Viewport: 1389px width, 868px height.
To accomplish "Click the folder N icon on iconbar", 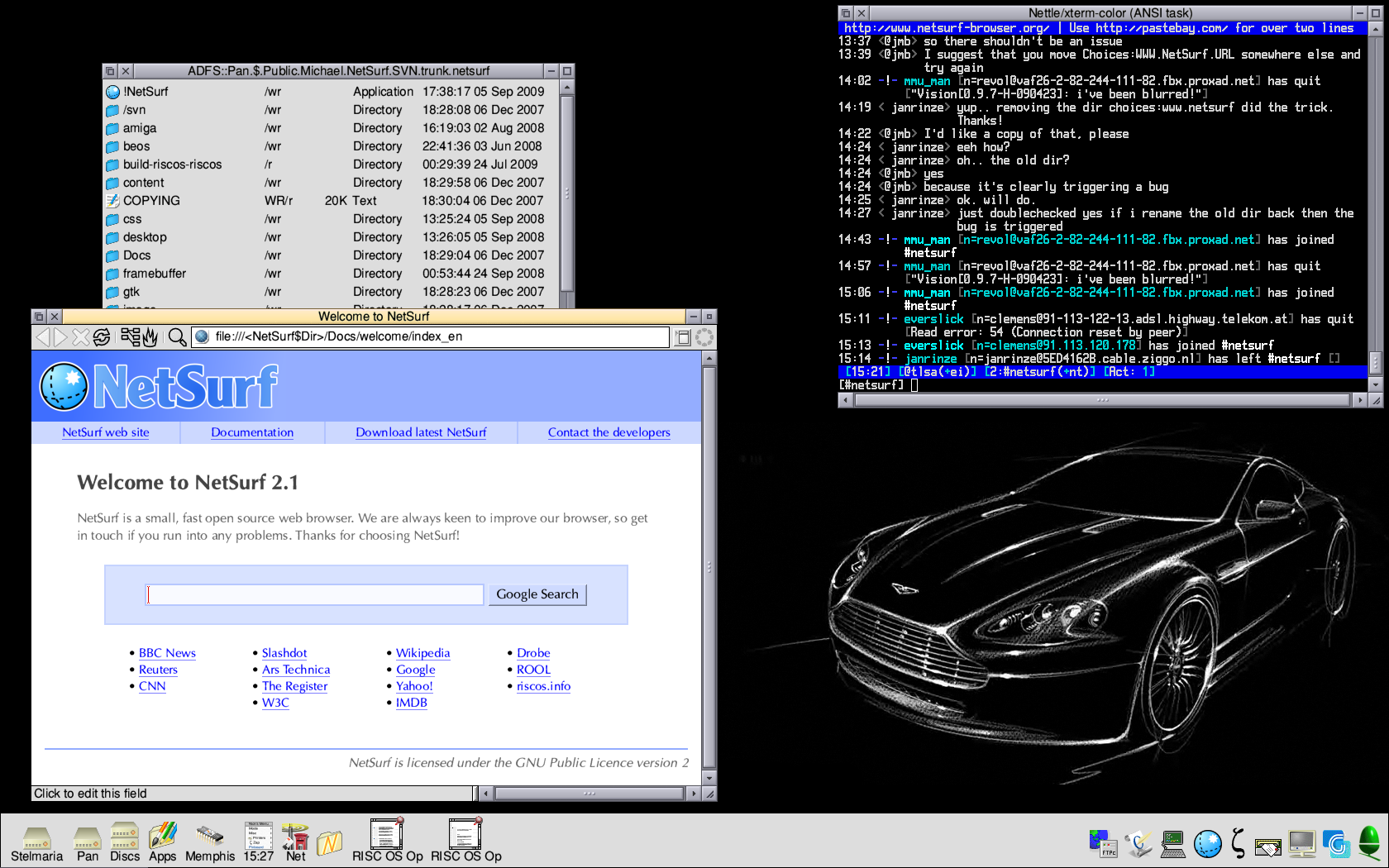I will (x=329, y=843).
